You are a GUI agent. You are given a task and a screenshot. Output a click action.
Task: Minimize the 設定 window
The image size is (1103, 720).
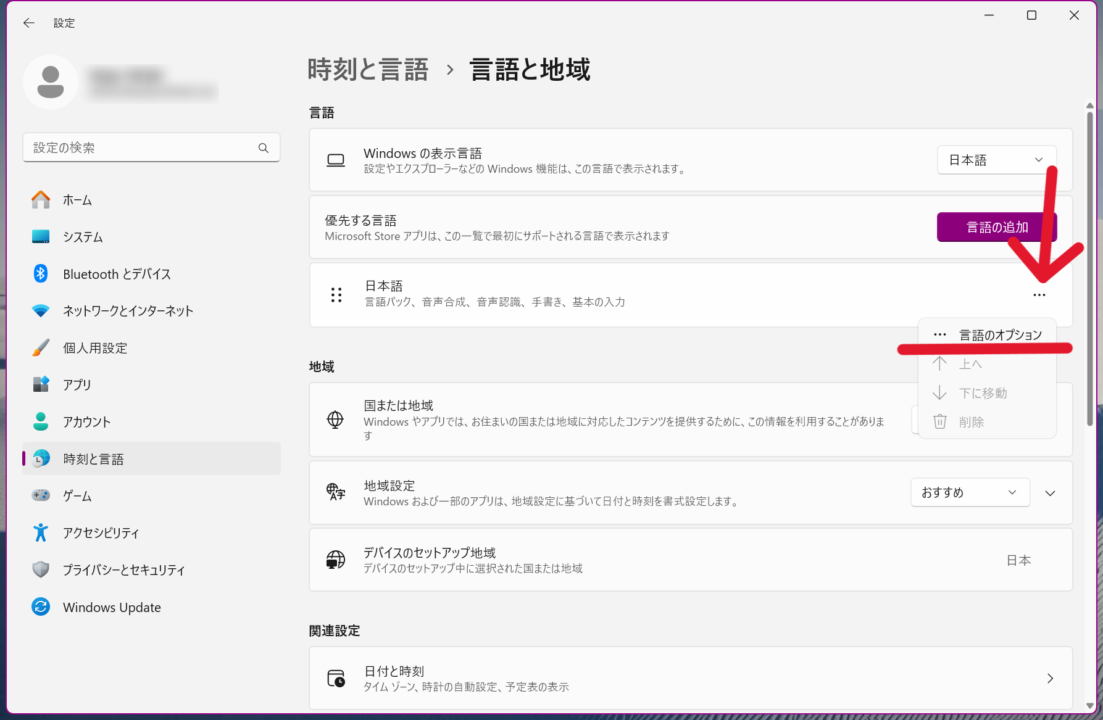989,15
